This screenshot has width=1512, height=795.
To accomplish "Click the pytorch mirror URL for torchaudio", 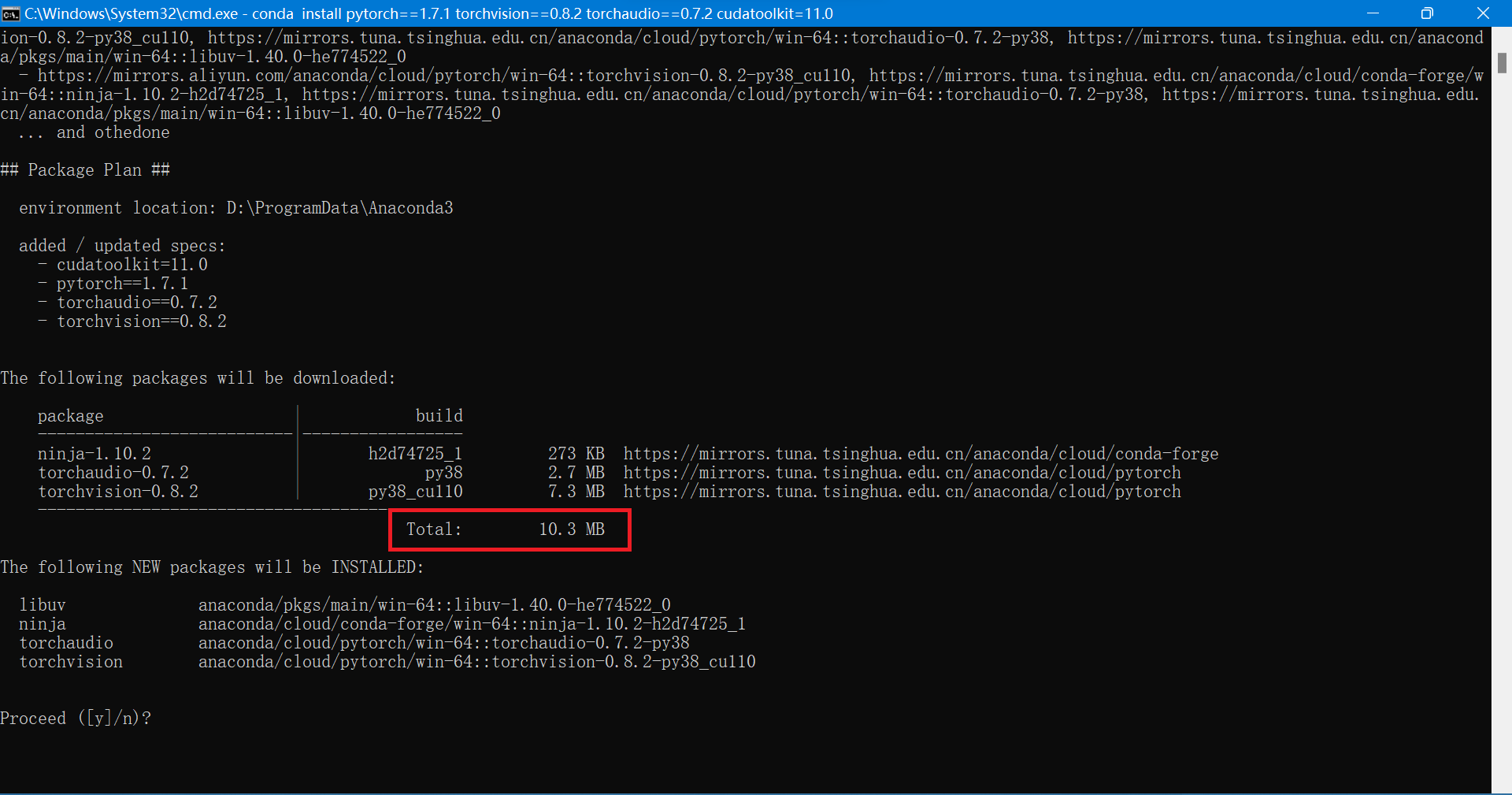I will click(902, 473).
